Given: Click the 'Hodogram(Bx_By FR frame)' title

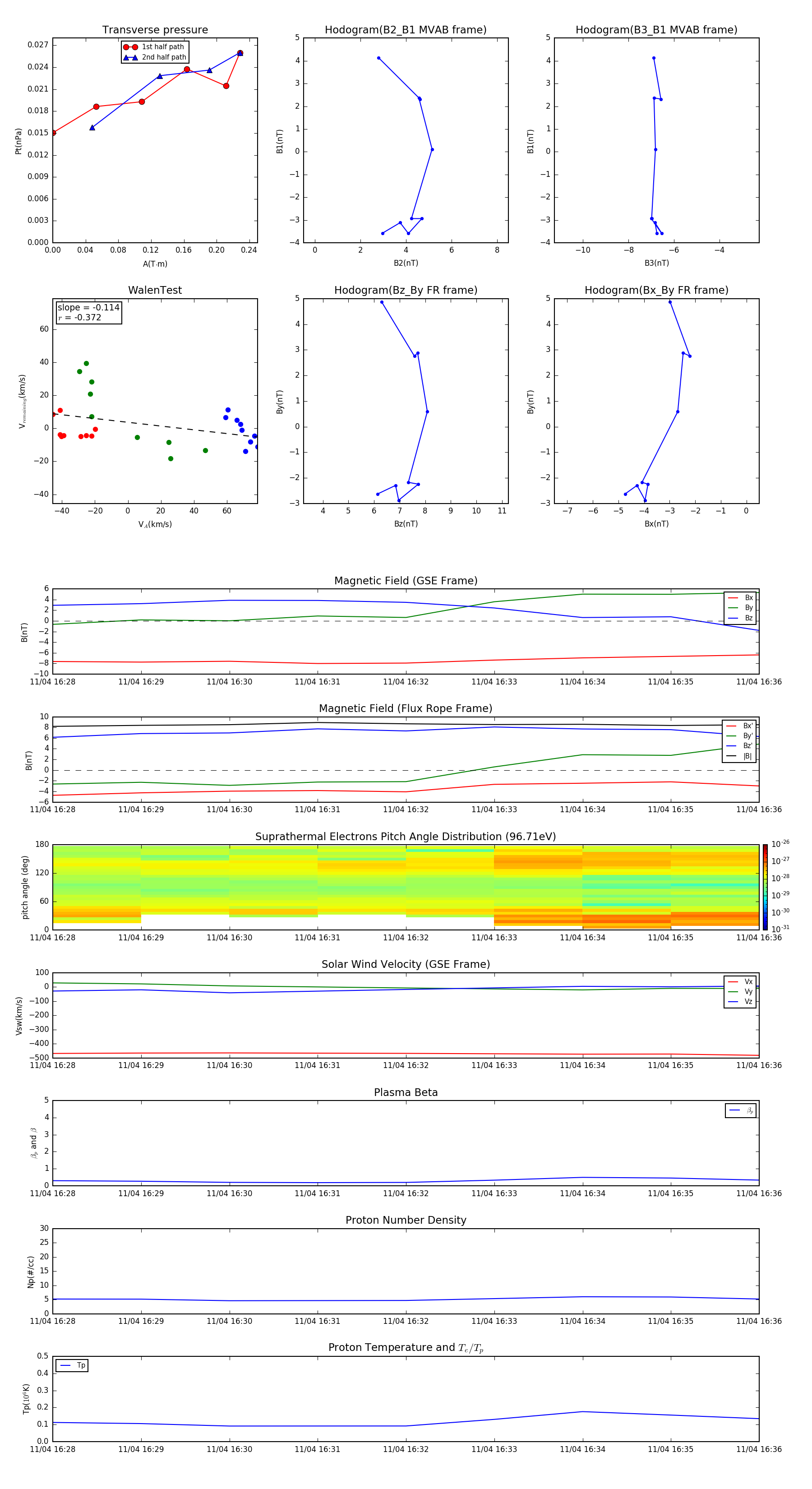Looking at the screenshot, I should click(x=656, y=290).
